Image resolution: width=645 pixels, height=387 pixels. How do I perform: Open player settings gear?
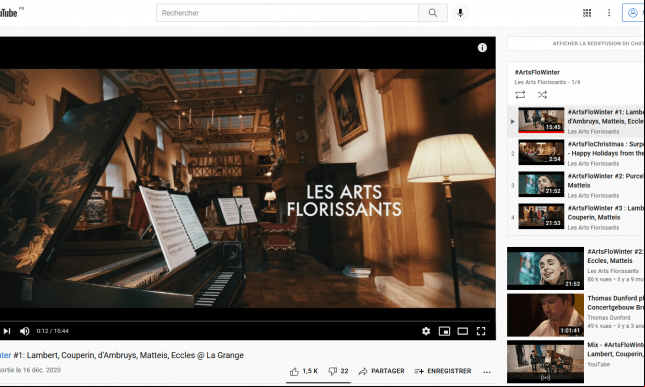pyautogui.click(x=426, y=331)
